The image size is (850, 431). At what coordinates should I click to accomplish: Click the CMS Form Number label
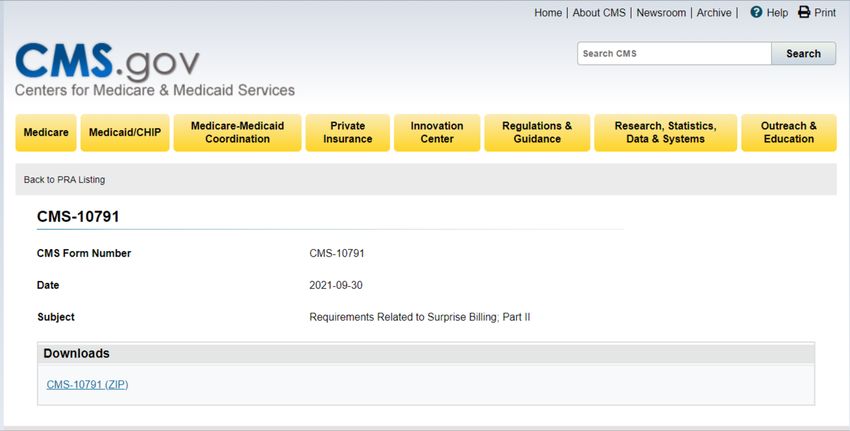[x=84, y=253]
